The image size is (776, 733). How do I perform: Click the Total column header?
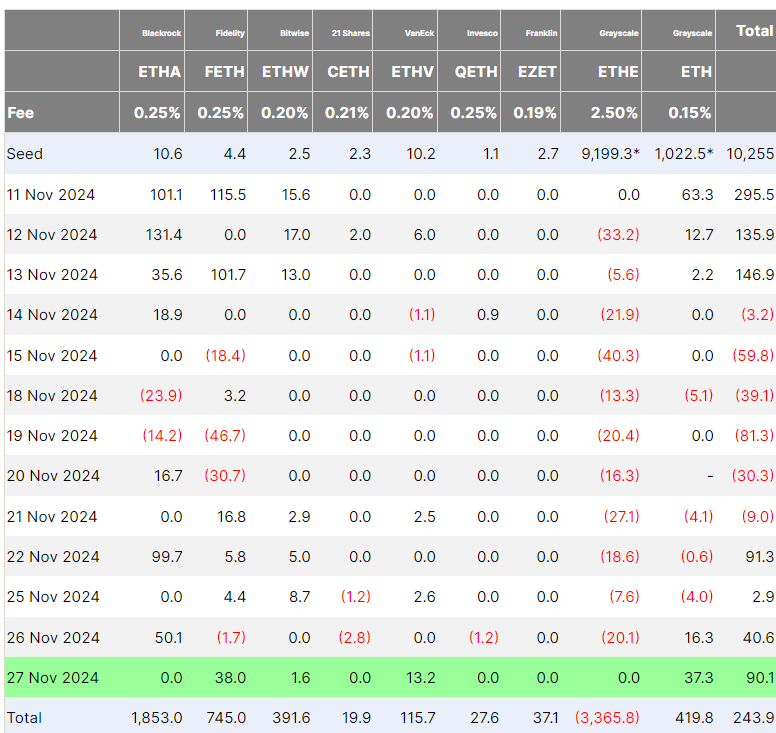[x=754, y=31]
